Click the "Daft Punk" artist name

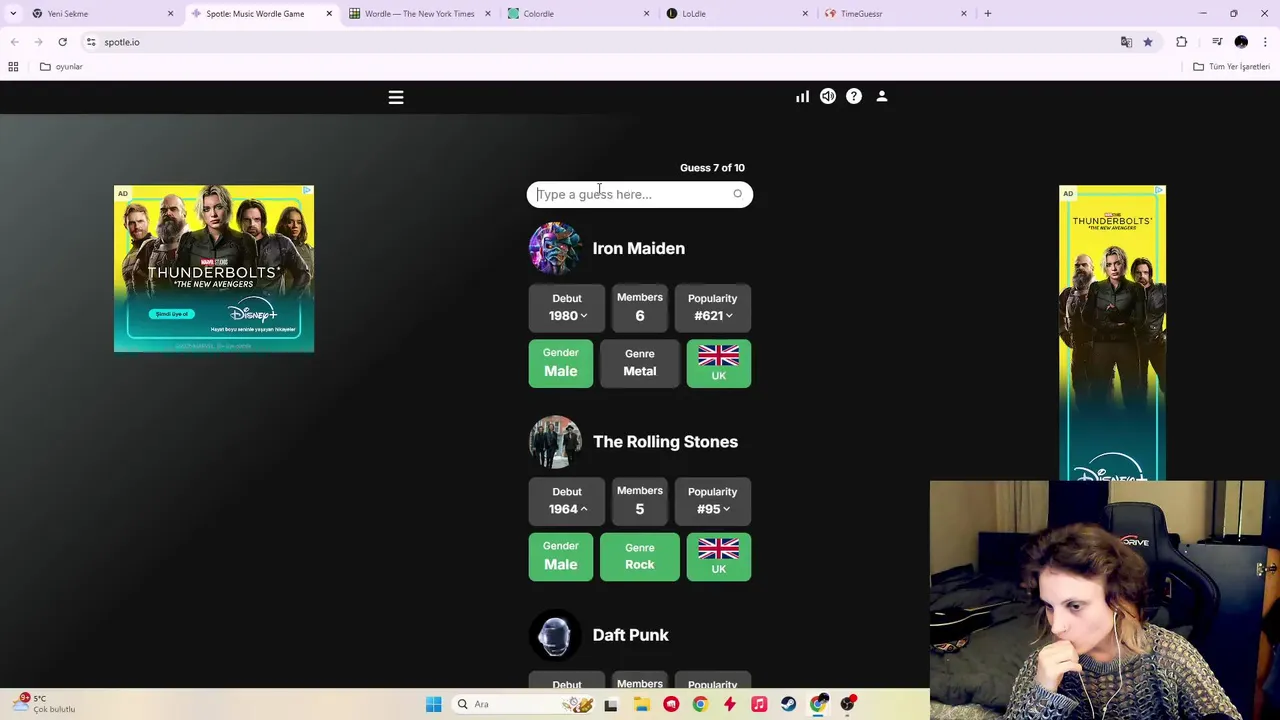coord(630,635)
